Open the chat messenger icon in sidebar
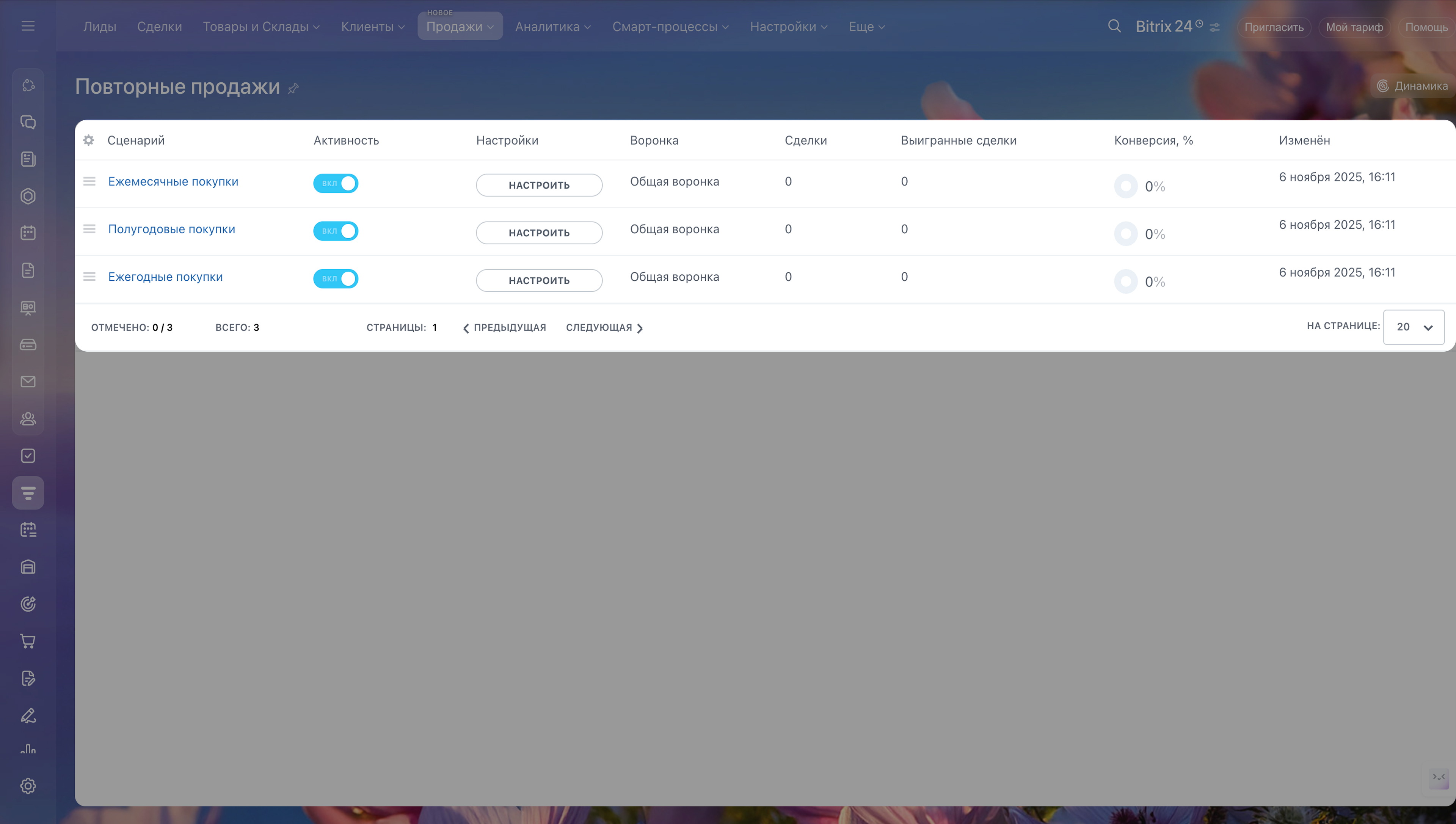 pyautogui.click(x=28, y=122)
